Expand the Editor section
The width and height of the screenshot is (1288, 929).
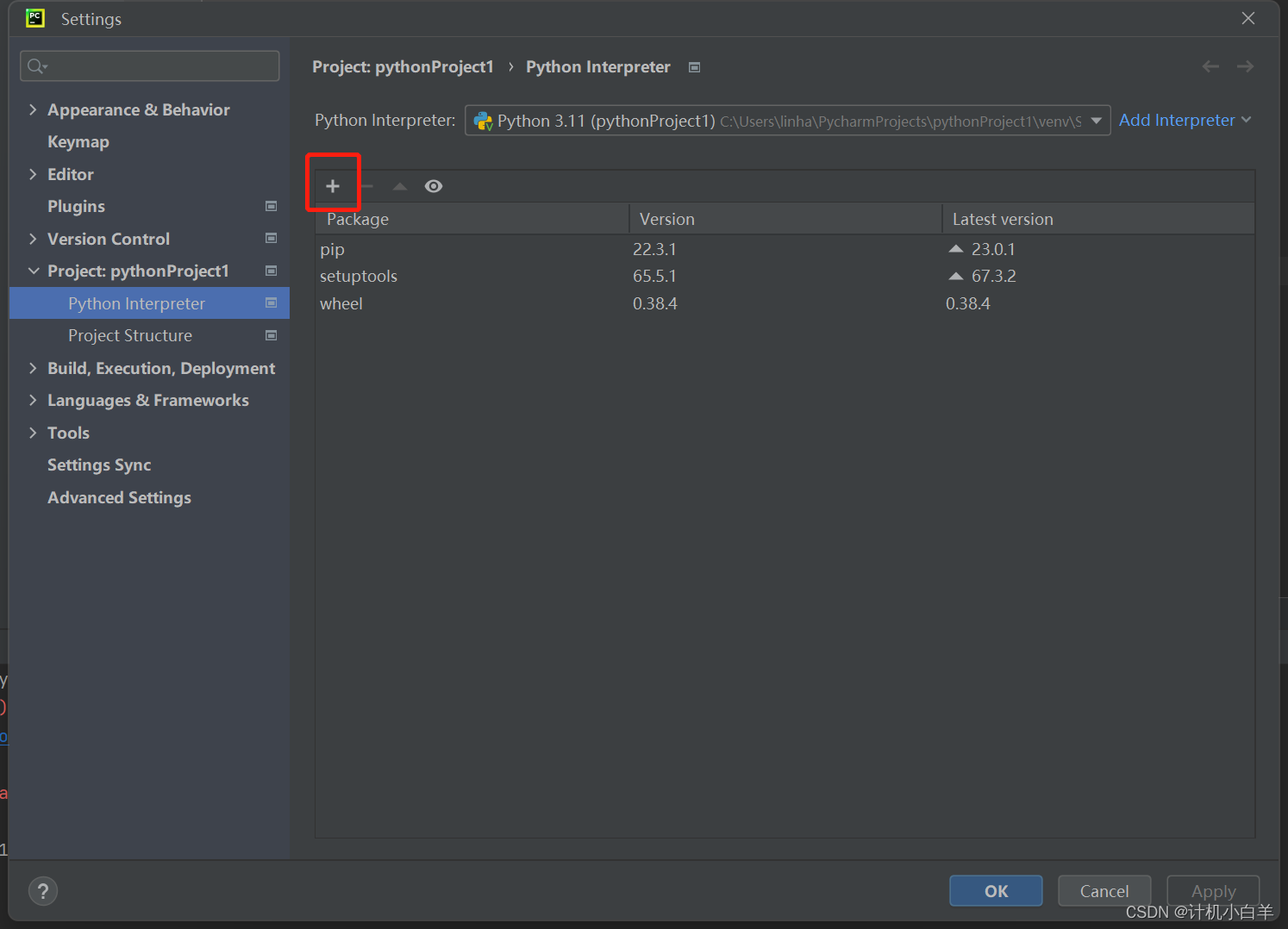(x=33, y=174)
